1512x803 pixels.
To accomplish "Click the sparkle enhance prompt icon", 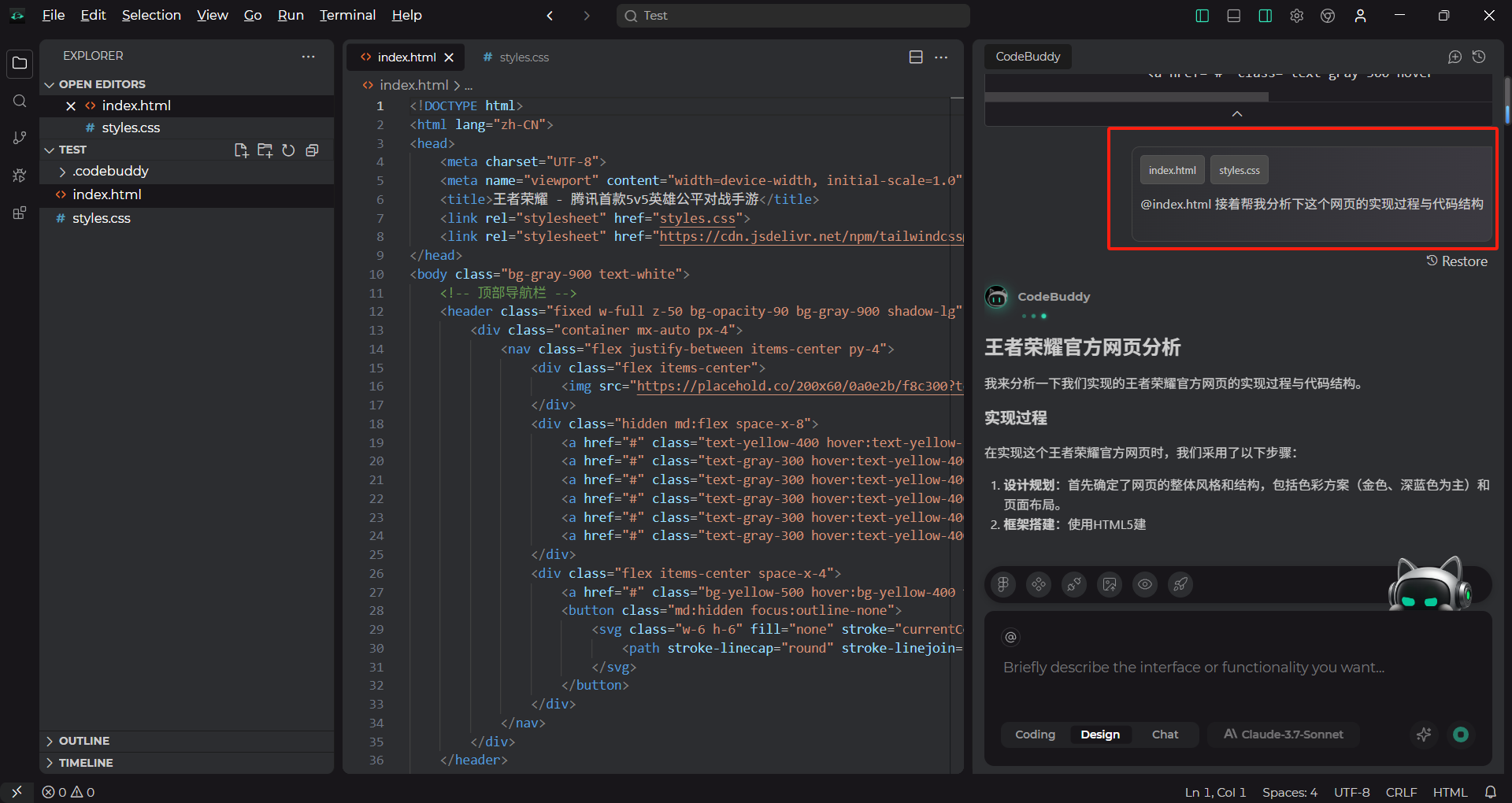I will click(1424, 735).
